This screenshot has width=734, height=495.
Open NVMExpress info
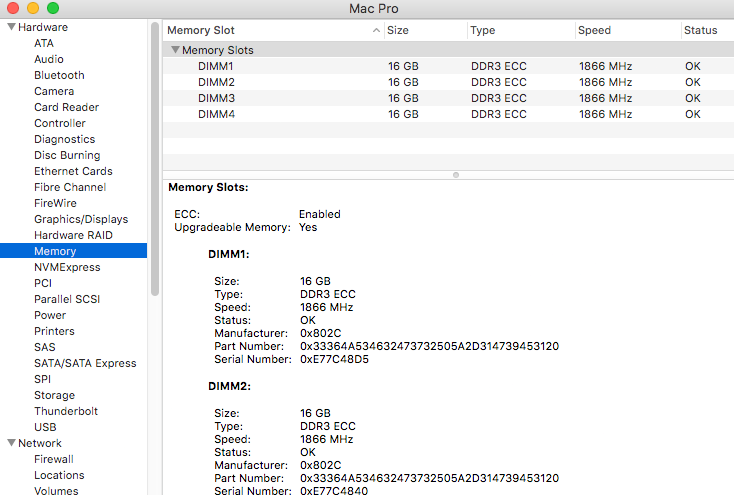pos(67,267)
